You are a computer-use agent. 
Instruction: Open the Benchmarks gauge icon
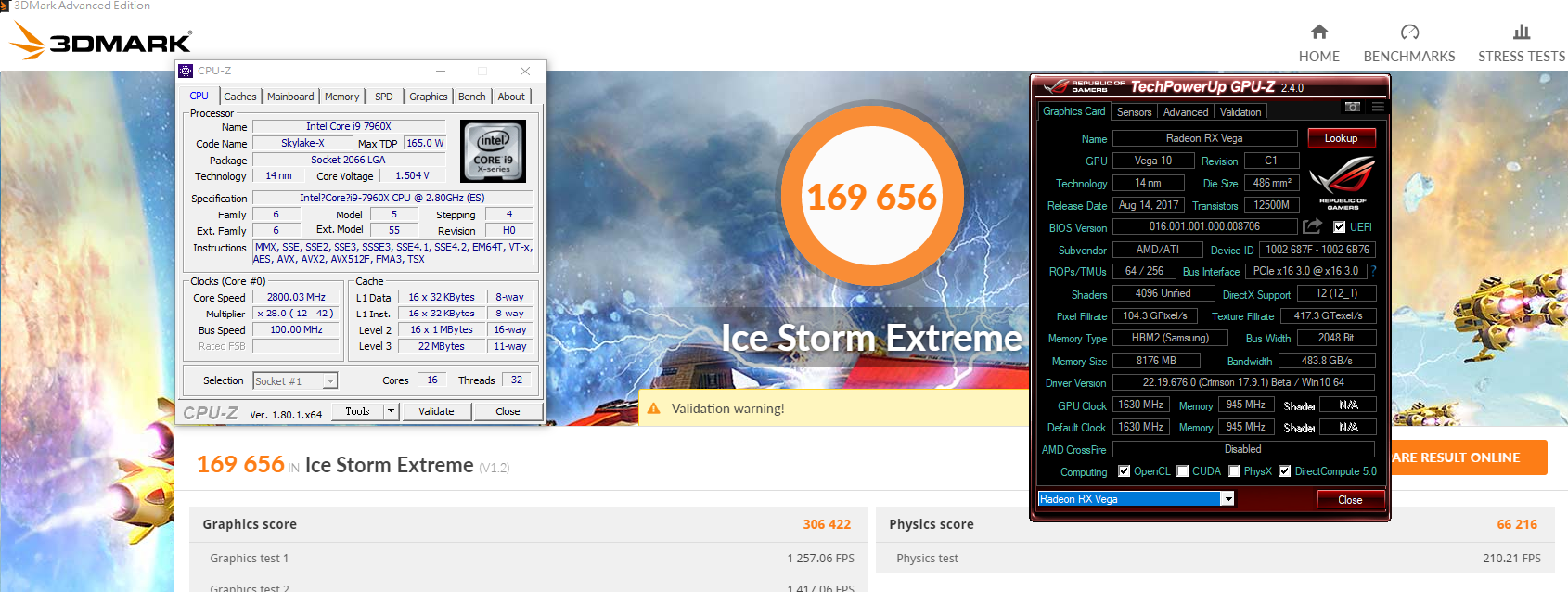point(1409,32)
